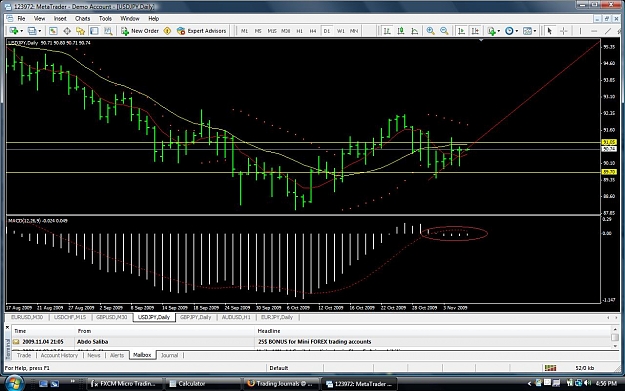The width and height of the screenshot is (625, 391).
Task: Open the '25$ BONUS for Mini FOREX' message
Action: click(x=313, y=342)
